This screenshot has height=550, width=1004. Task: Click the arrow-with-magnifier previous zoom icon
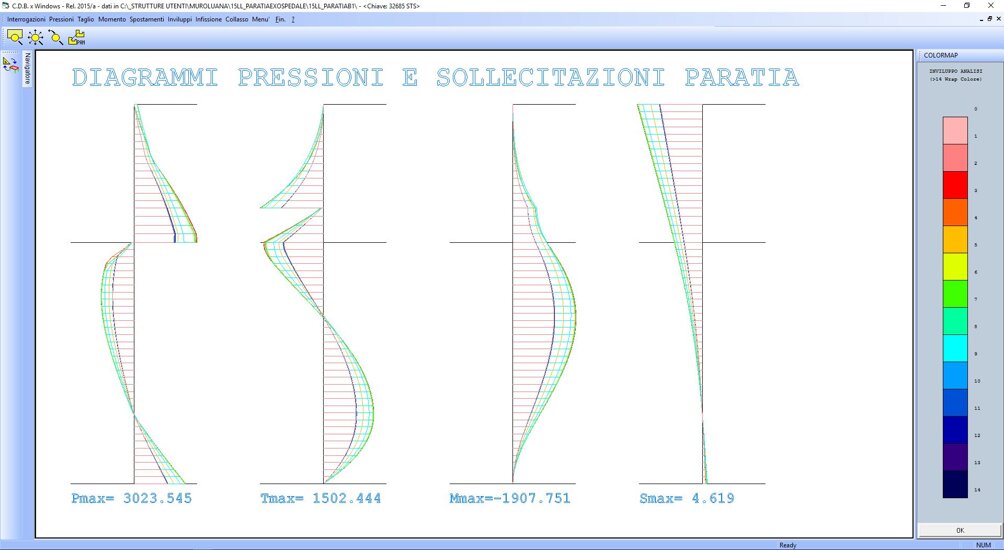coord(56,37)
